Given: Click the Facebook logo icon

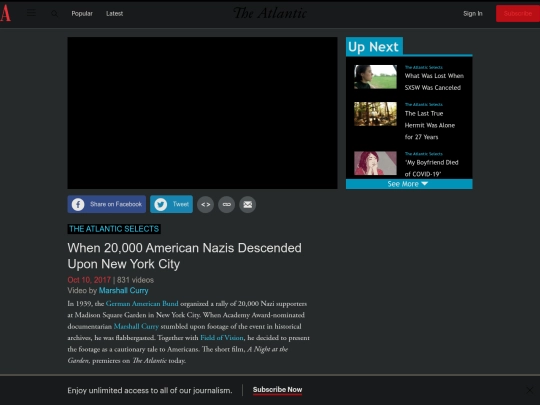Looking at the screenshot, I should [78, 204].
